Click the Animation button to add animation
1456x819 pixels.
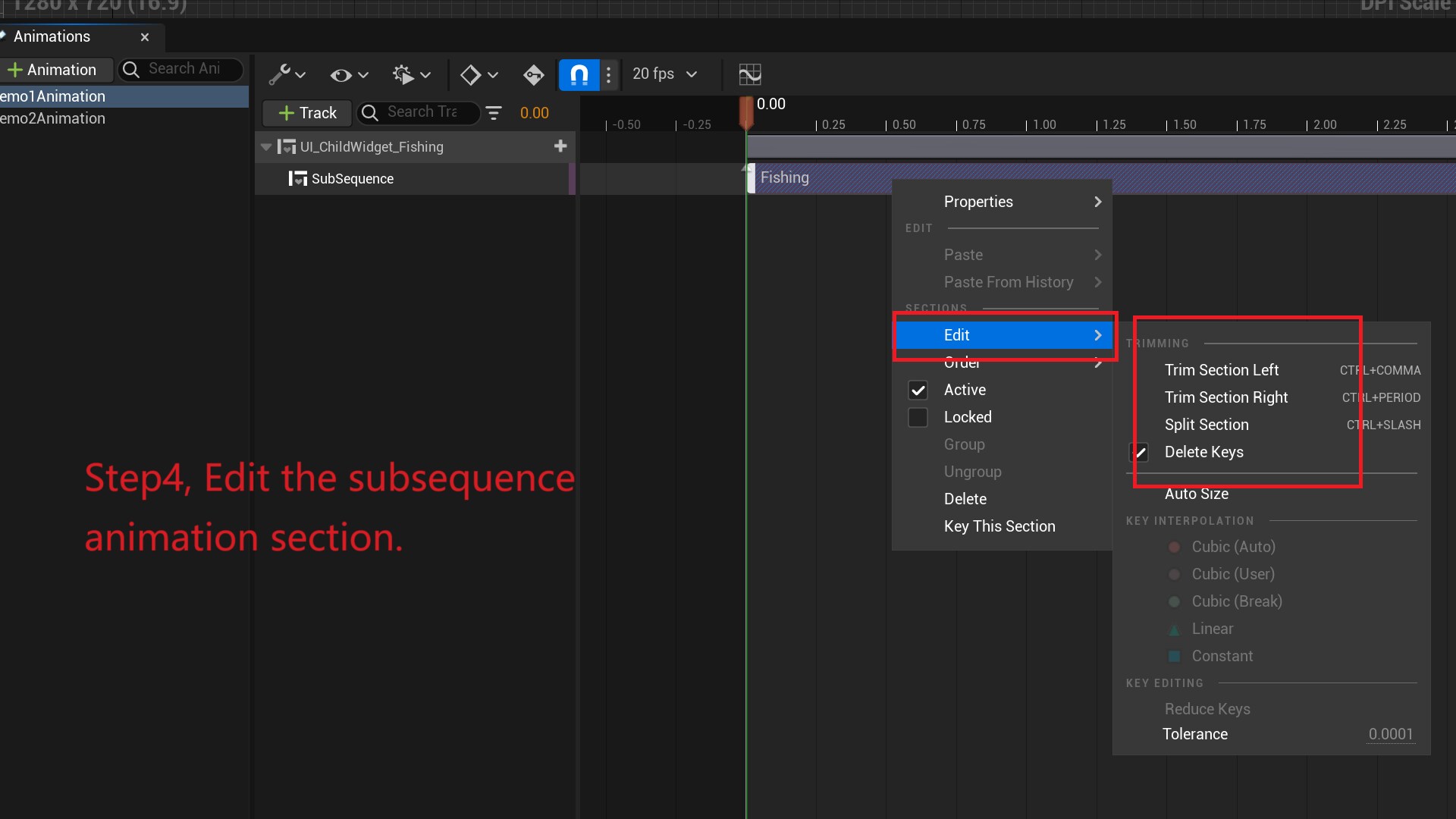click(x=56, y=70)
